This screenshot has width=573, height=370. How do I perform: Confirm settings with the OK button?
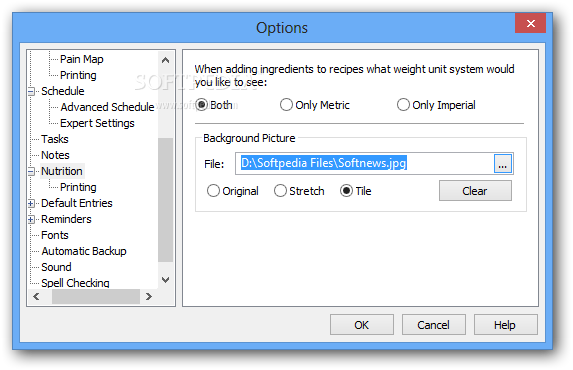coord(361,325)
